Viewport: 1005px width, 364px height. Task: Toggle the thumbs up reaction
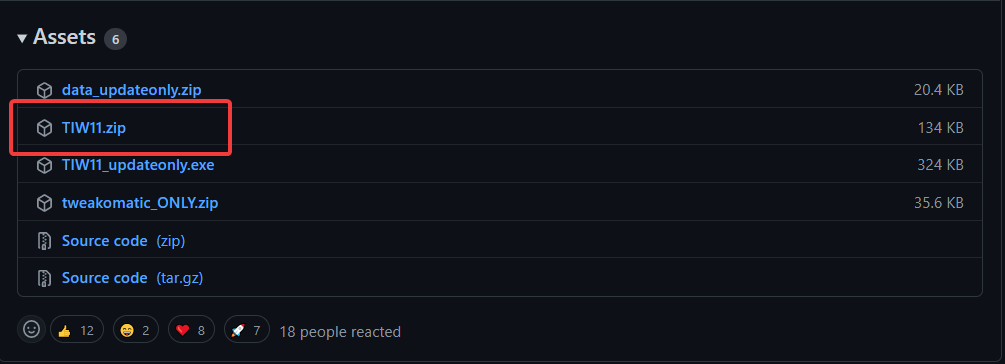coord(77,330)
